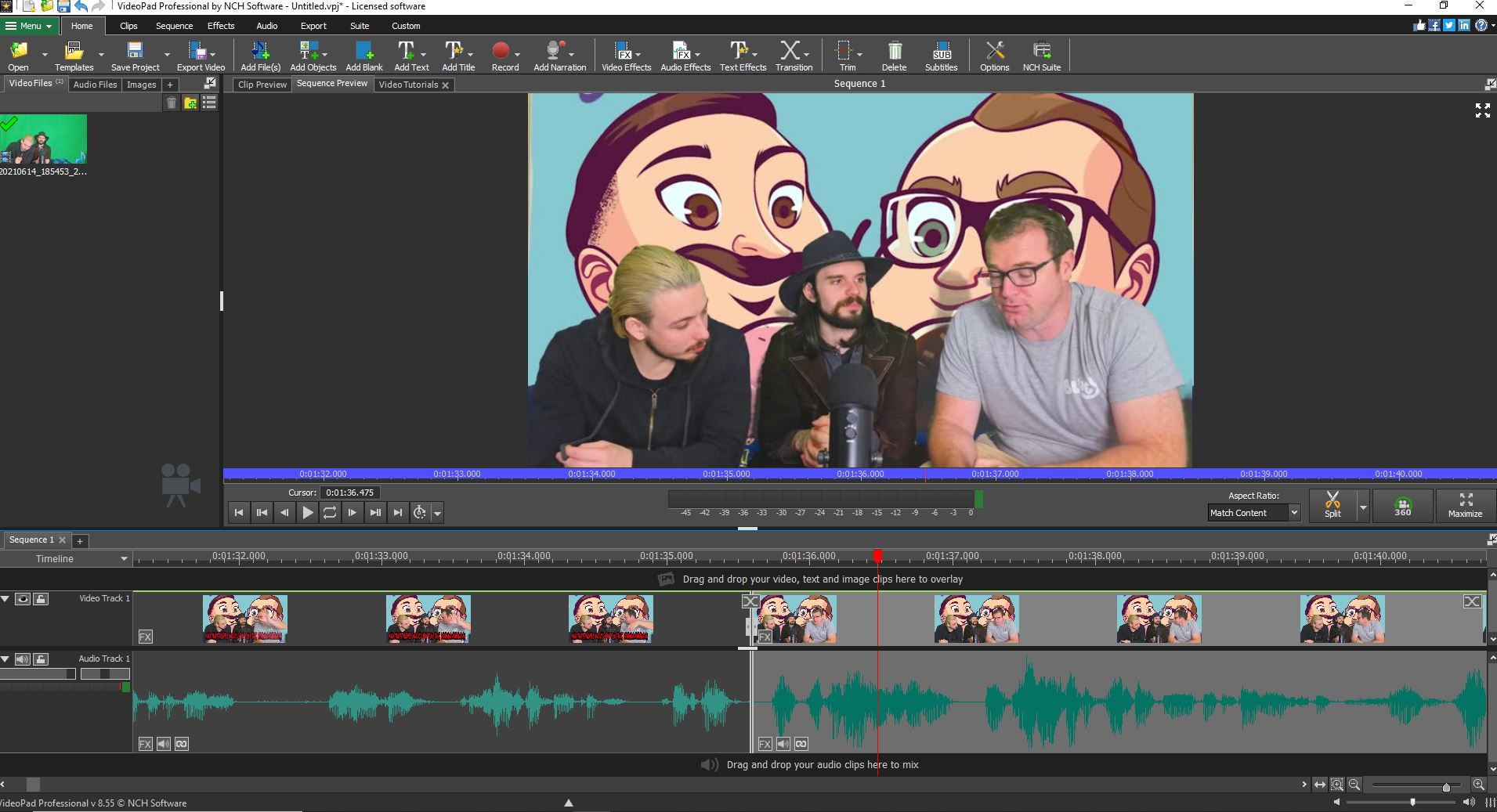The width and height of the screenshot is (1497, 812).
Task: Collapse Video Track 1 expander triangle
Action: coord(5,598)
